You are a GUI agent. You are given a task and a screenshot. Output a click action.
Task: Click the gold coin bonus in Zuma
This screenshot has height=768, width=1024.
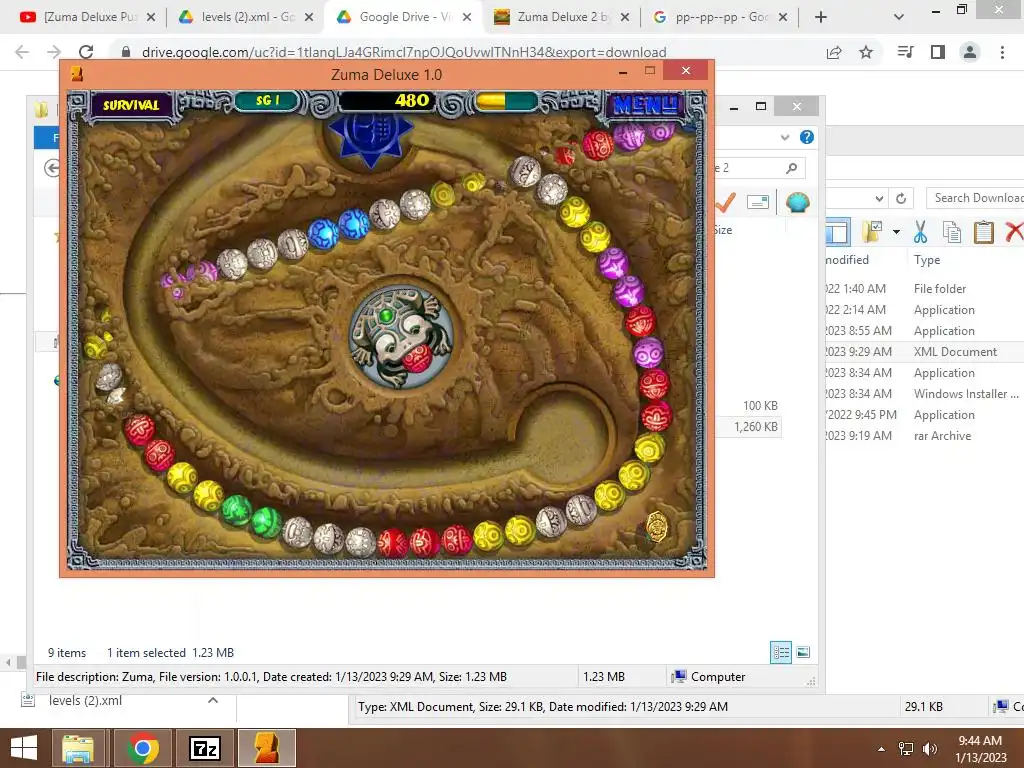click(656, 526)
